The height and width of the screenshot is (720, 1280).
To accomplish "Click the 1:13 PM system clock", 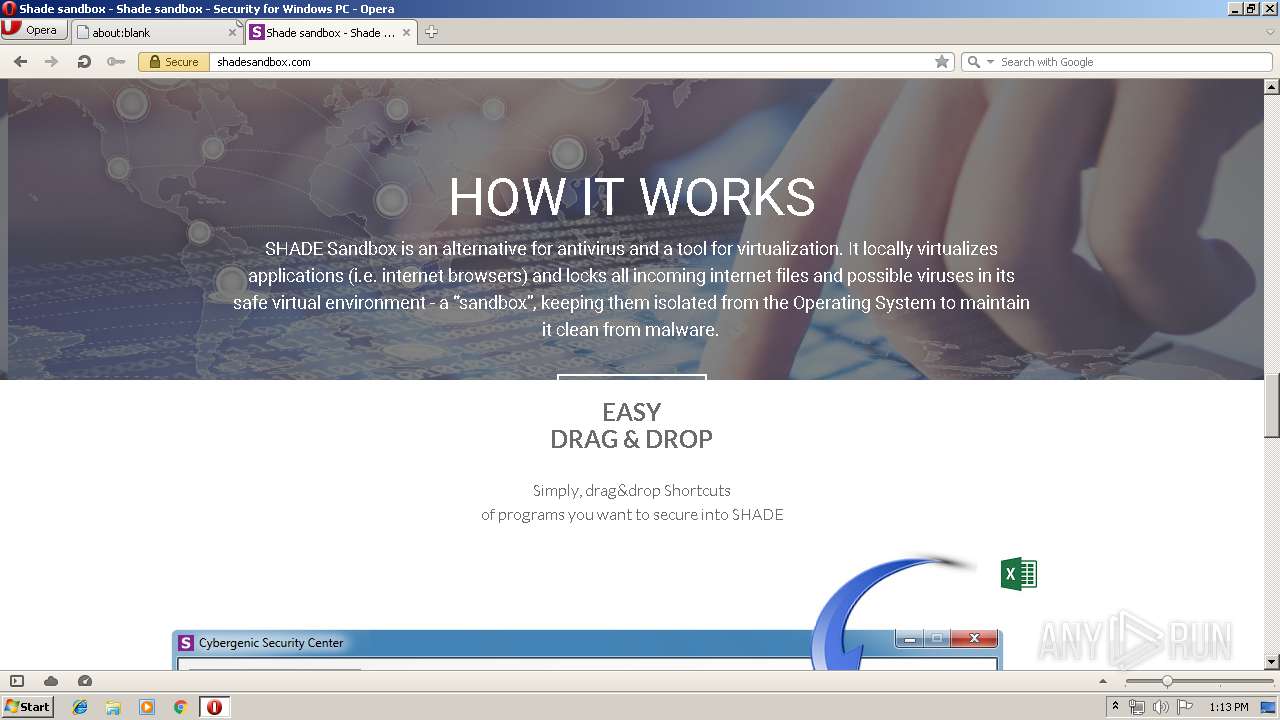I will point(1229,707).
